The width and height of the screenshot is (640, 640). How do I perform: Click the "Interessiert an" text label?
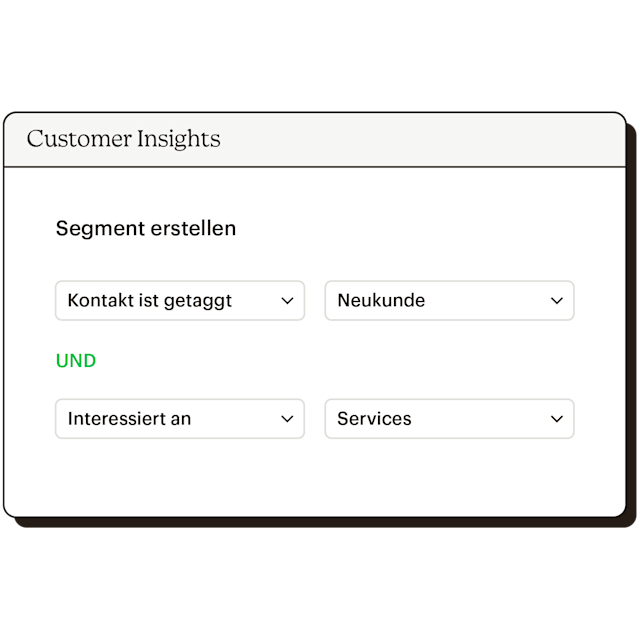tap(129, 419)
